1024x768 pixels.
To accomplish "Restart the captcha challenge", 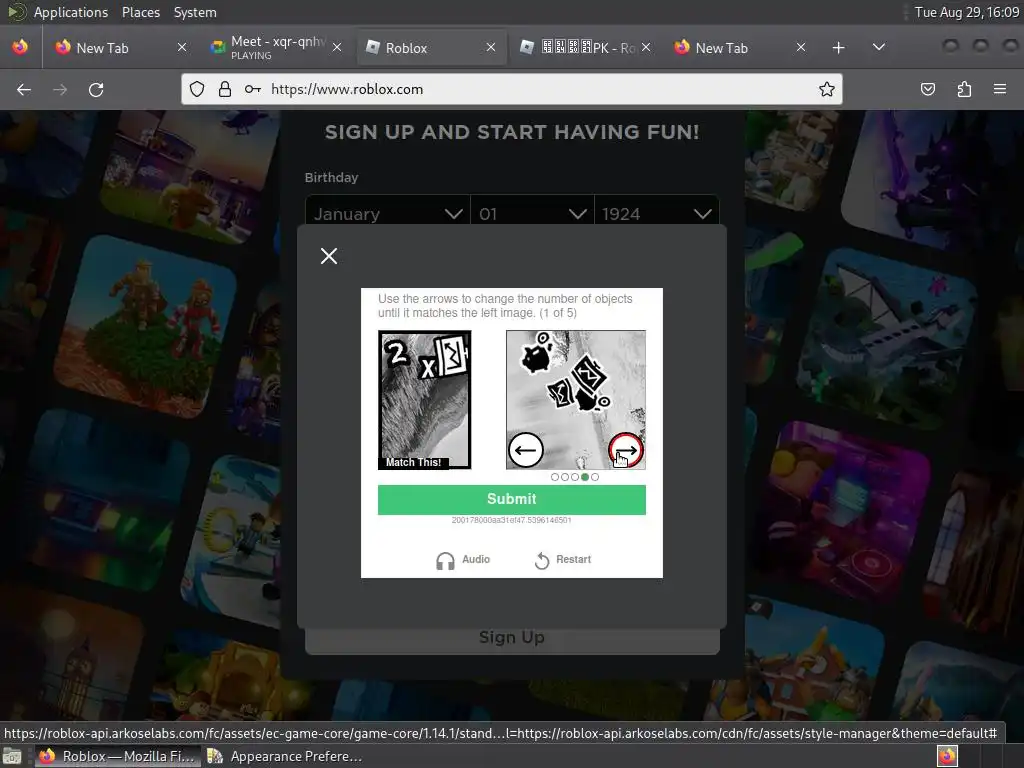I will [x=562, y=560].
